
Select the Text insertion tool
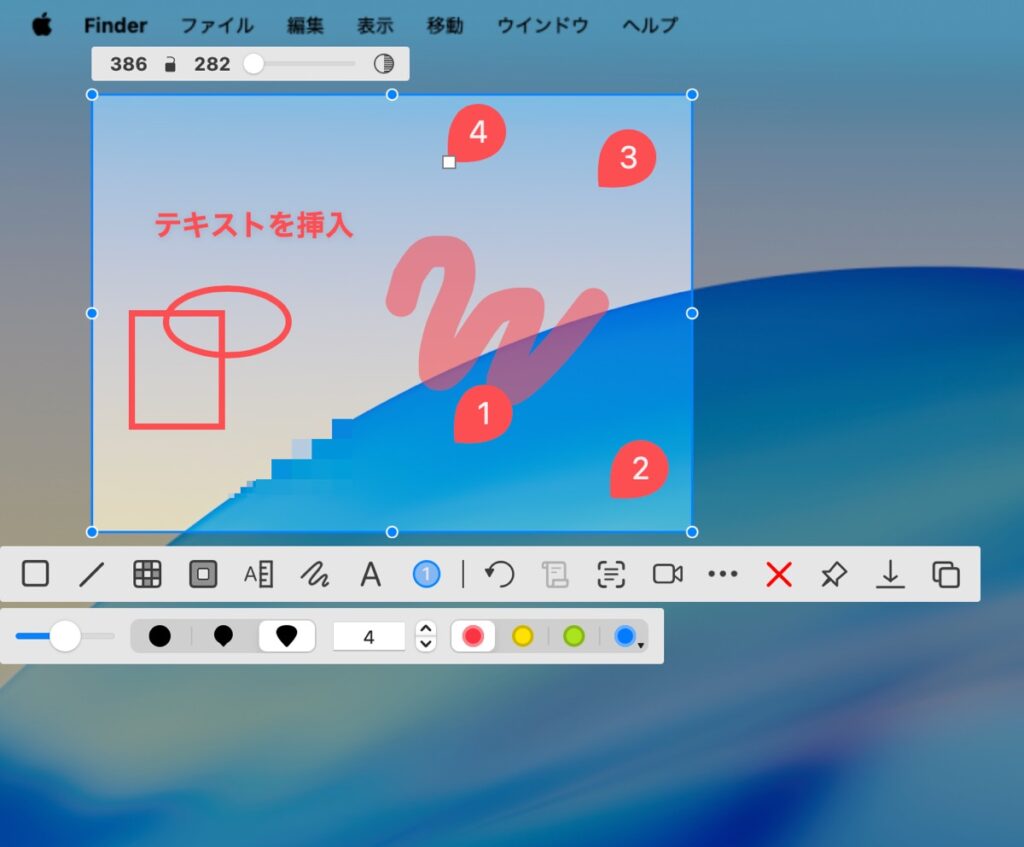click(x=371, y=574)
